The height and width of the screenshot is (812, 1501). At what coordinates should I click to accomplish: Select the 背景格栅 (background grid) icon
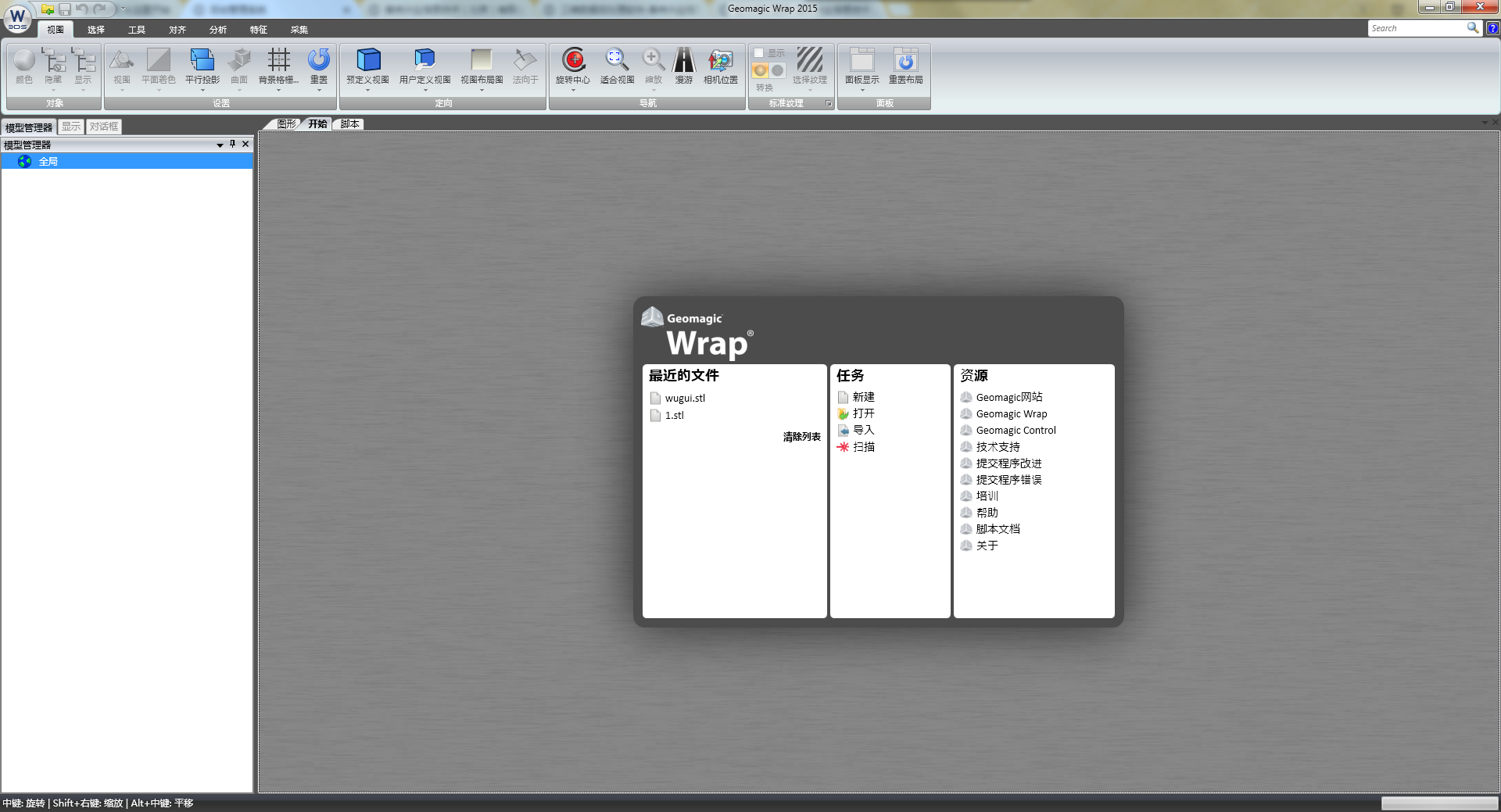click(x=278, y=60)
